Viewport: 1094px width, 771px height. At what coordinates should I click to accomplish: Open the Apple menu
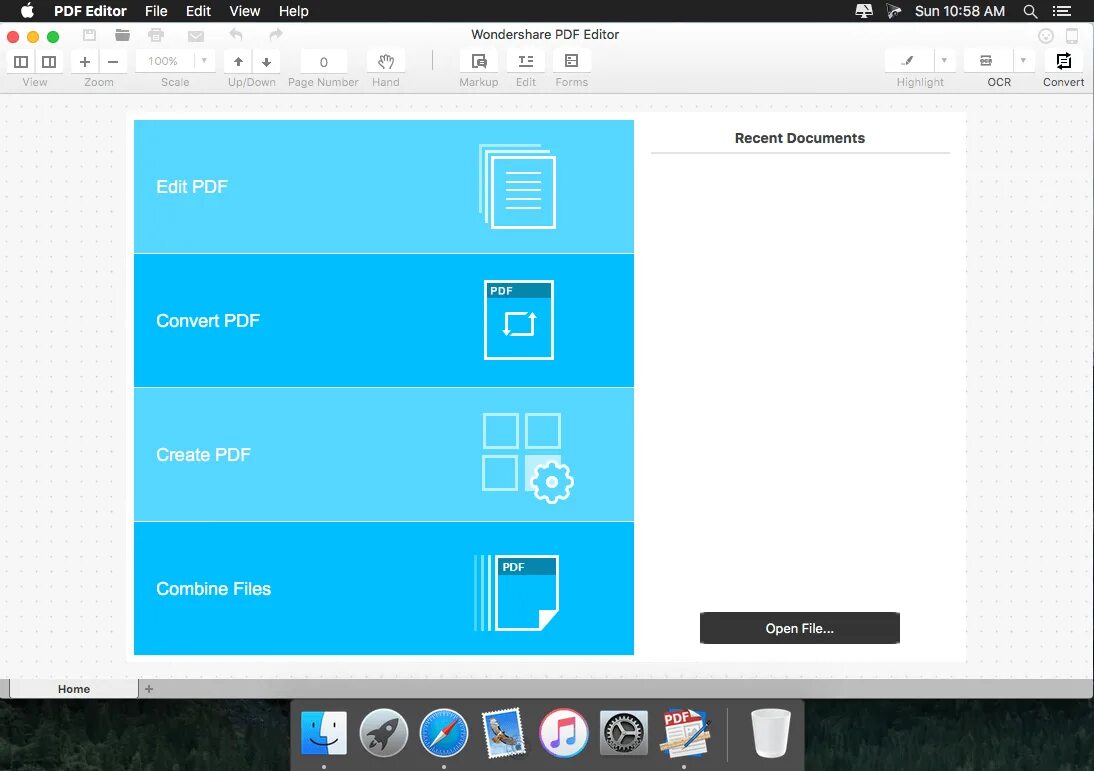(x=27, y=10)
